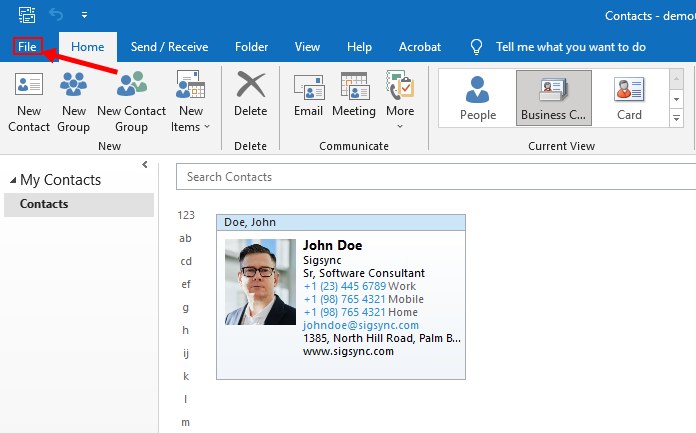Delete the selected contact

[250, 100]
